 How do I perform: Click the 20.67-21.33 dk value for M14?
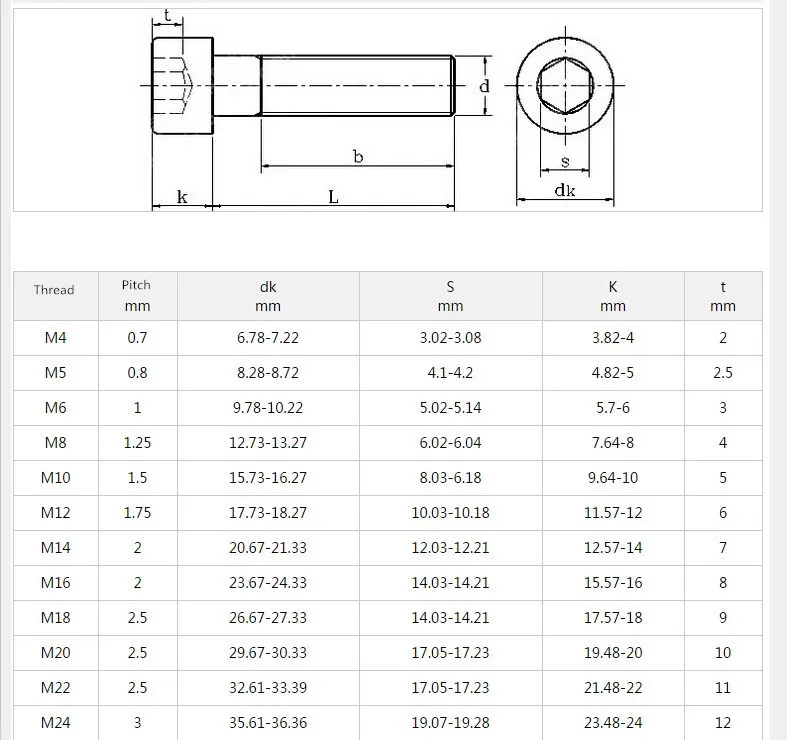click(268, 548)
